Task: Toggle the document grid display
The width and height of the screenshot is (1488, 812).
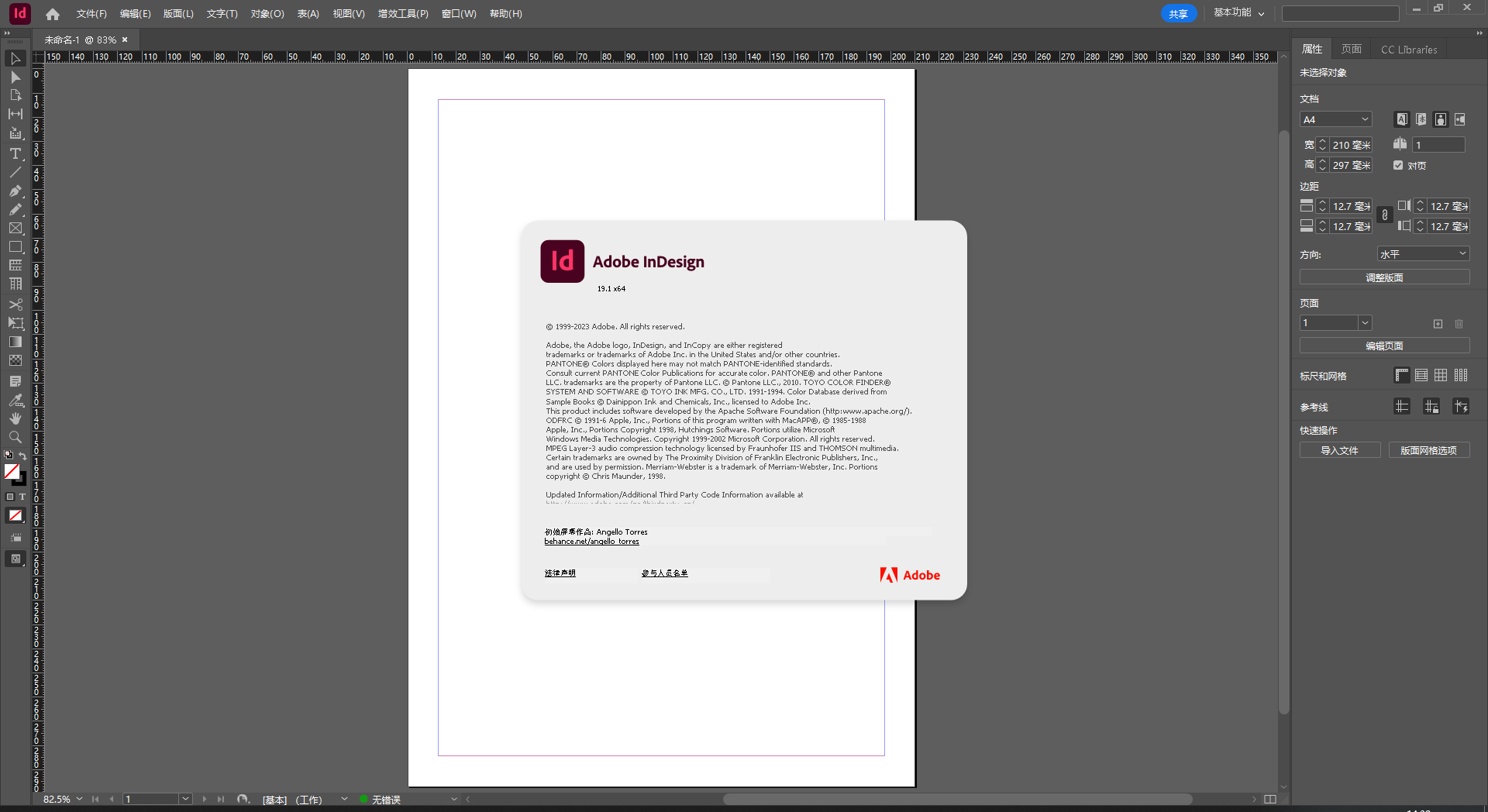Action: coord(1441,376)
